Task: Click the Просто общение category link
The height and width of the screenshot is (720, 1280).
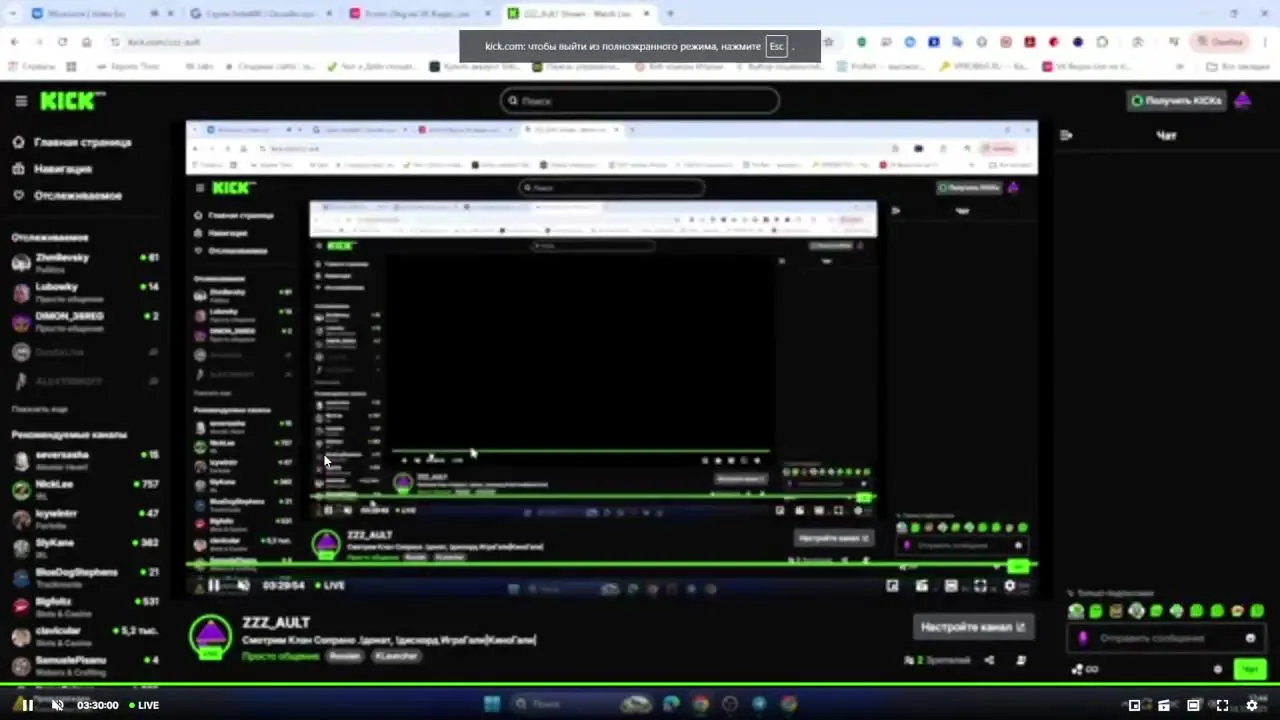Action: click(x=281, y=656)
